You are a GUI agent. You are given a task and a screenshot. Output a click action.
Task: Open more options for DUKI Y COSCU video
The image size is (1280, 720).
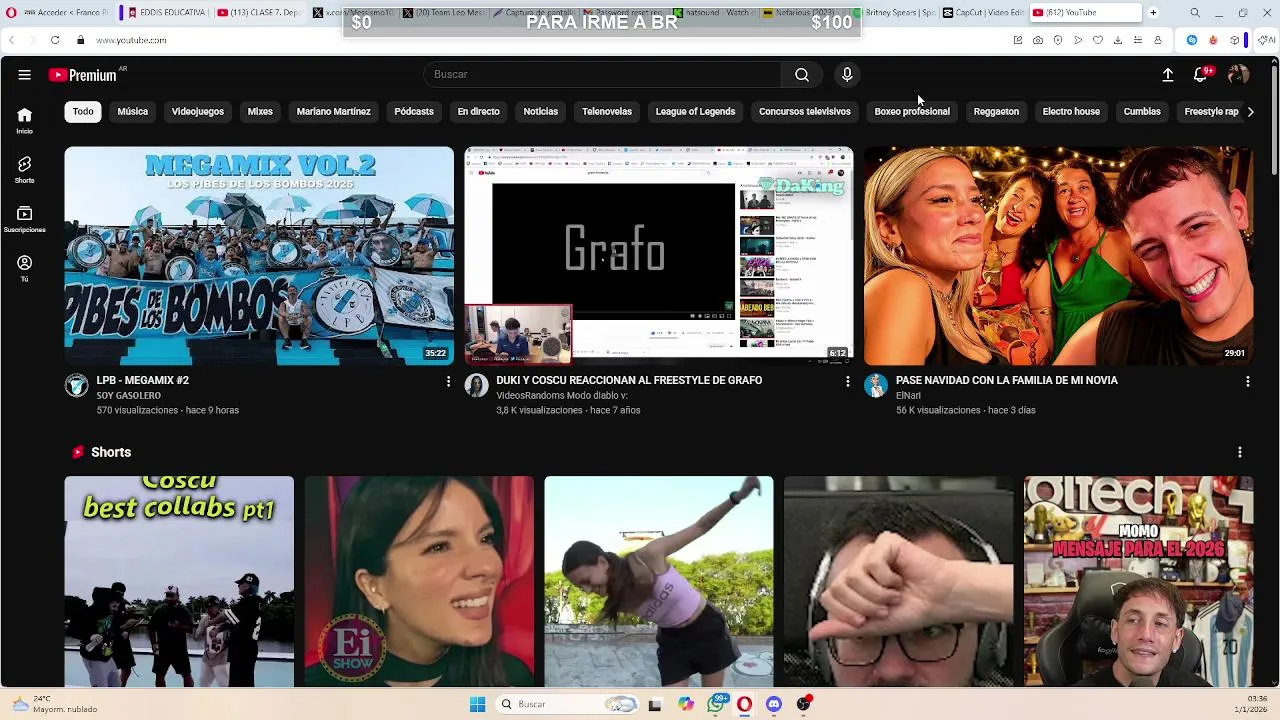pyautogui.click(x=847, y=382)
